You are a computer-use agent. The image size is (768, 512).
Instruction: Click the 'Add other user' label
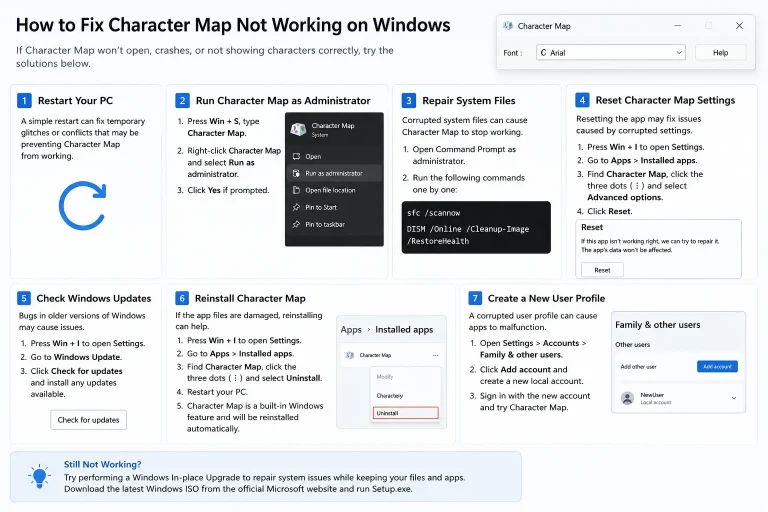tap(638, 366)
